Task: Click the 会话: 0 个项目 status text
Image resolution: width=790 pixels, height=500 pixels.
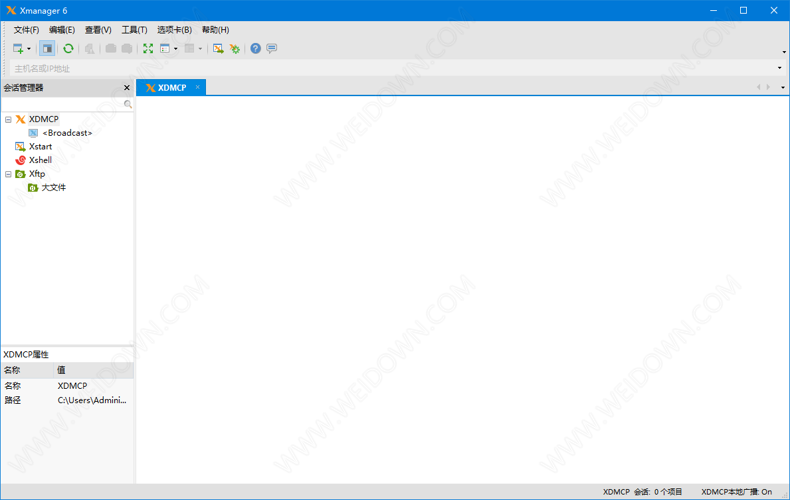Action: pyautogui.click(x=657, y=491)
